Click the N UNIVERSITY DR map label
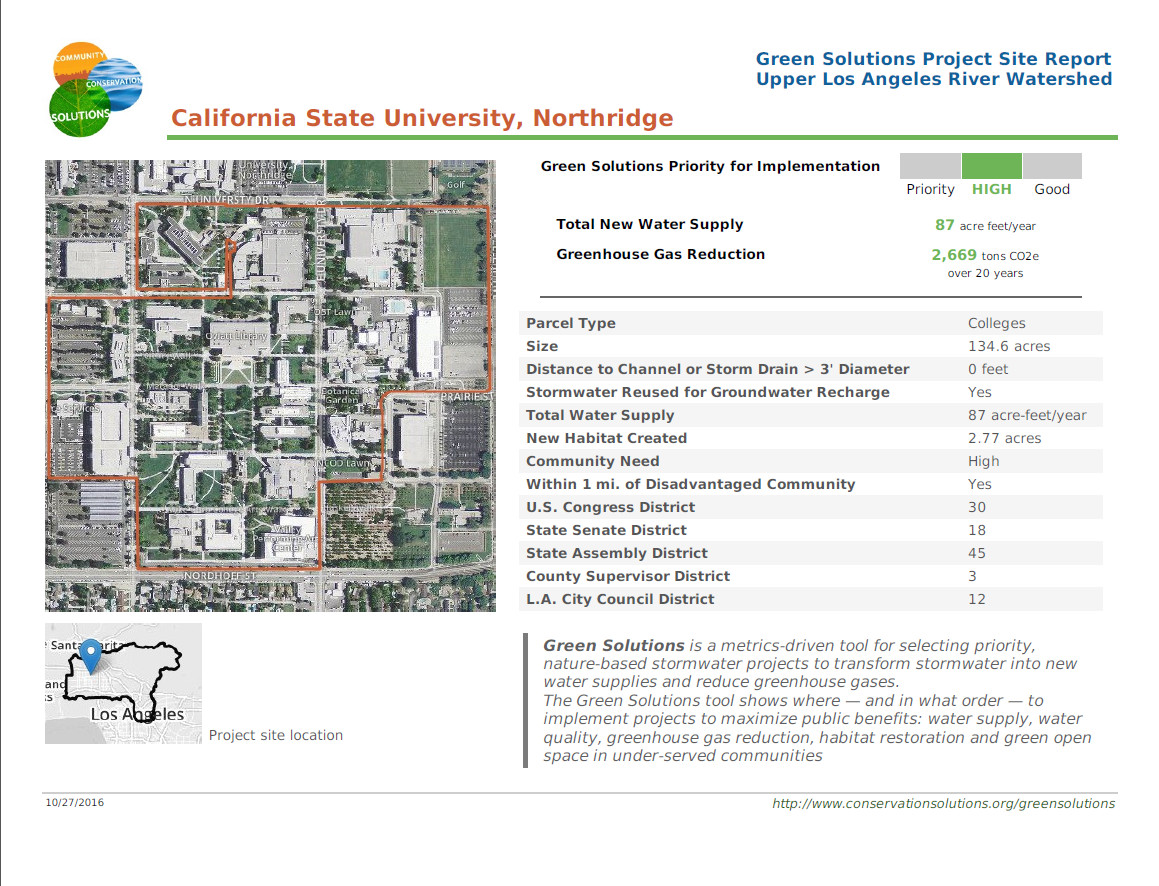Viewport: 1159px width, 886px height. (x=227, y=200)
